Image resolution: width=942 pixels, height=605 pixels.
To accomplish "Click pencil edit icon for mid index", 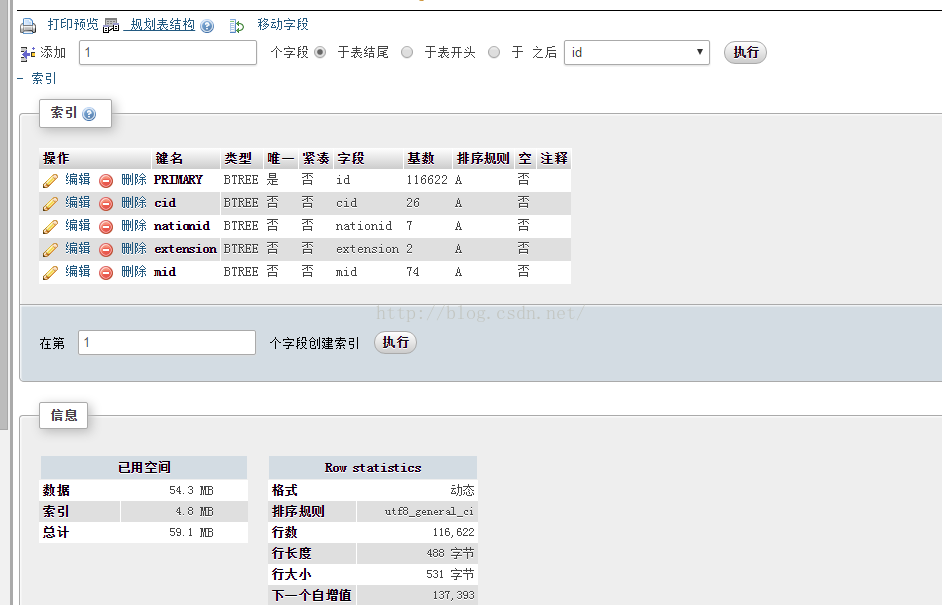I will coord(50,273).
